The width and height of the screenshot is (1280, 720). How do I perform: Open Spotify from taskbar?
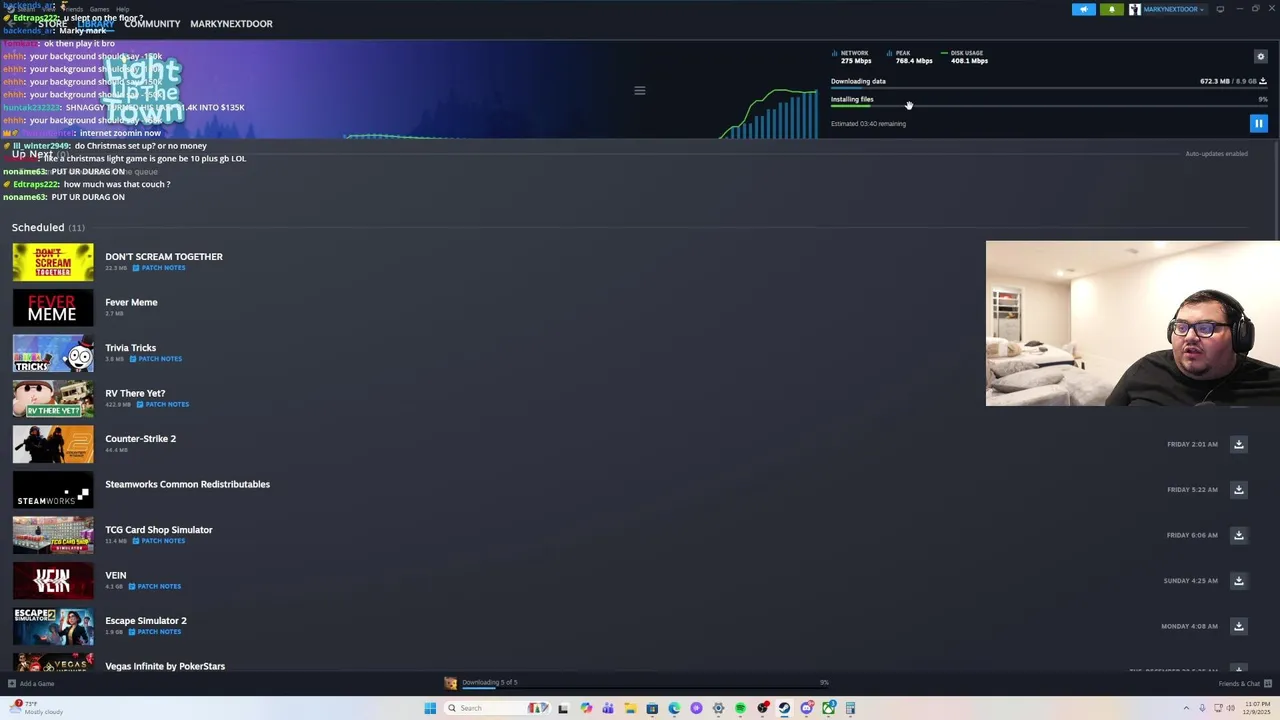(x=740, y=708)
